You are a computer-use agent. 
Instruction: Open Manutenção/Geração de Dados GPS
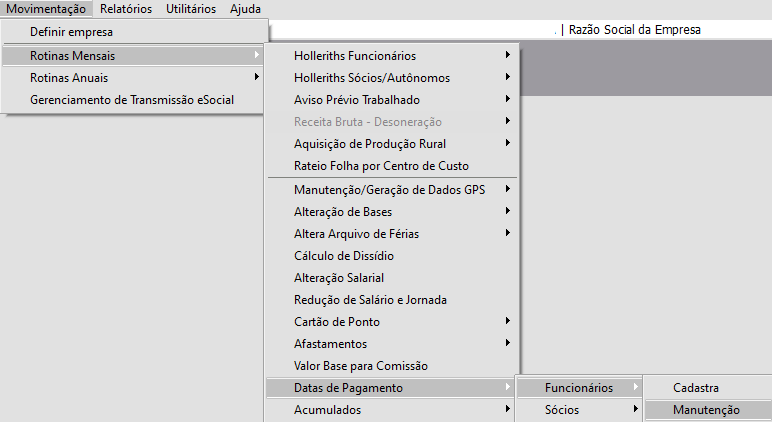coord(389,190)
